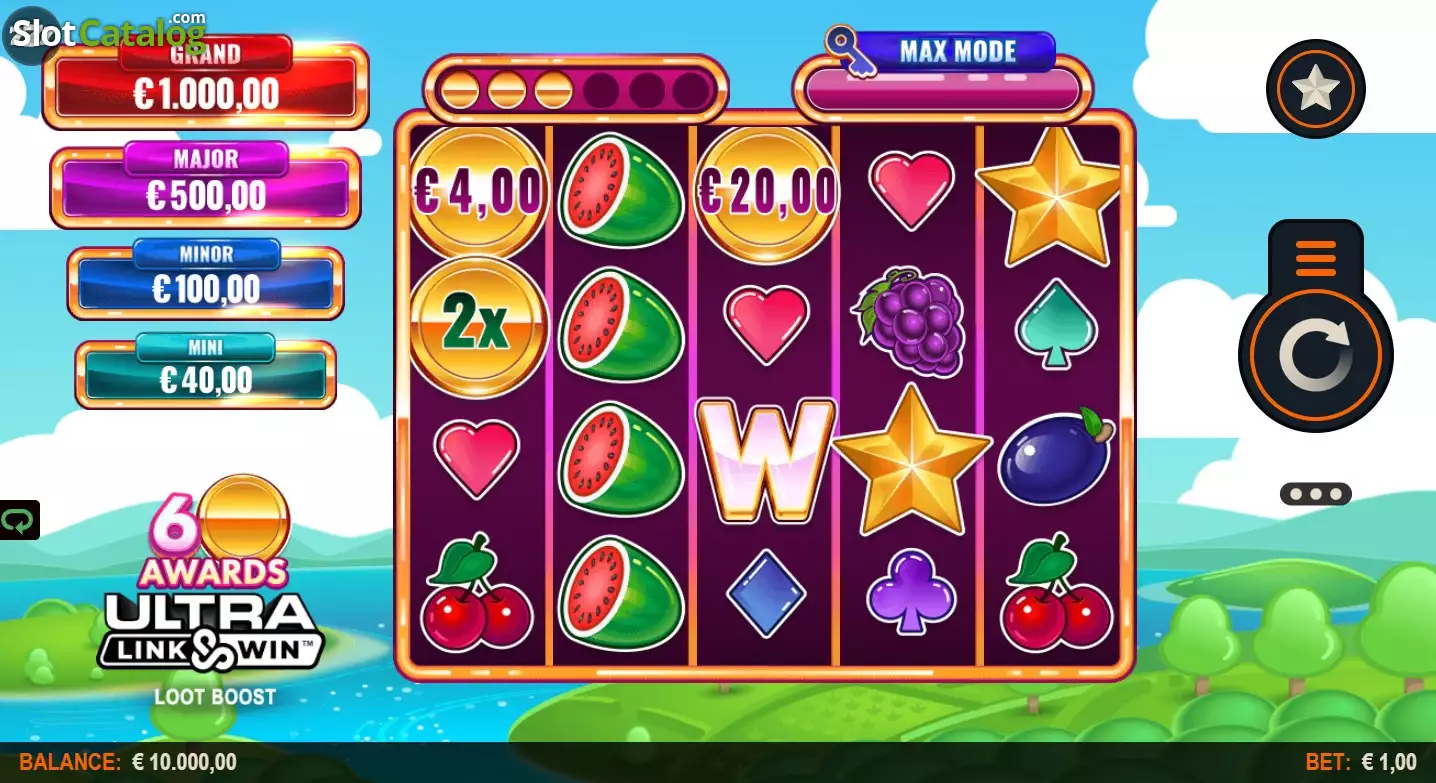Toggle the MAX MODE label
This screenshot has height=783, width=1436.
click(x=957, y=51)
